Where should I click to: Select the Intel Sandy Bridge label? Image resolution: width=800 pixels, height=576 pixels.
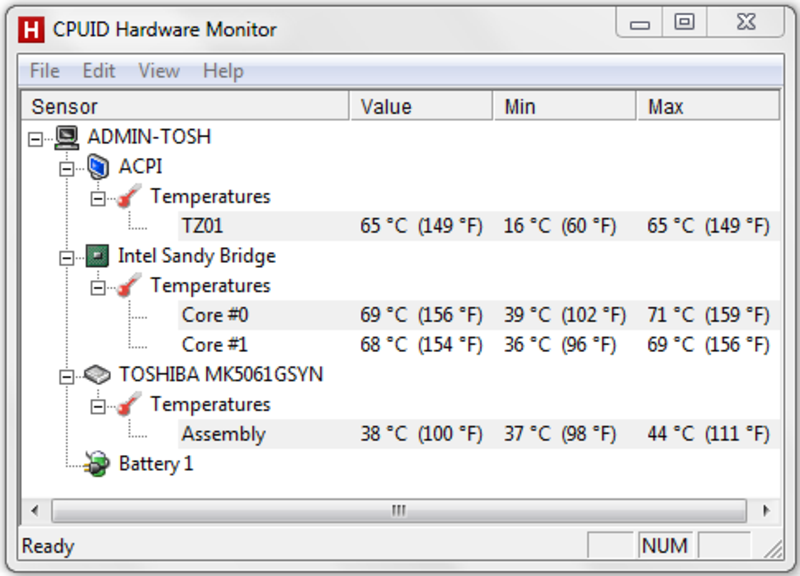pos(197,256)
